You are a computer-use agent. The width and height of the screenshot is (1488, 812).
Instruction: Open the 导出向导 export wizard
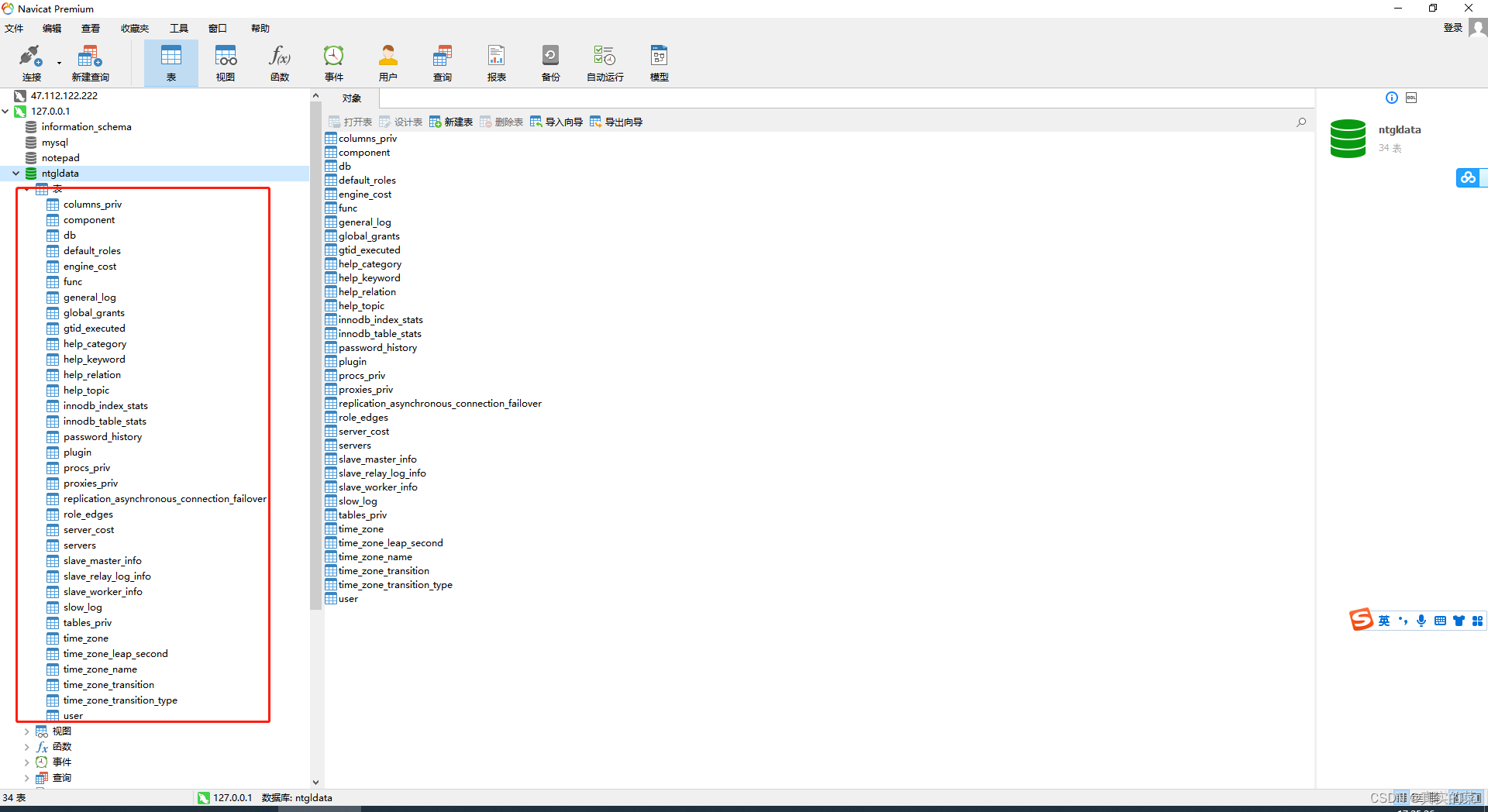point(616,122)
